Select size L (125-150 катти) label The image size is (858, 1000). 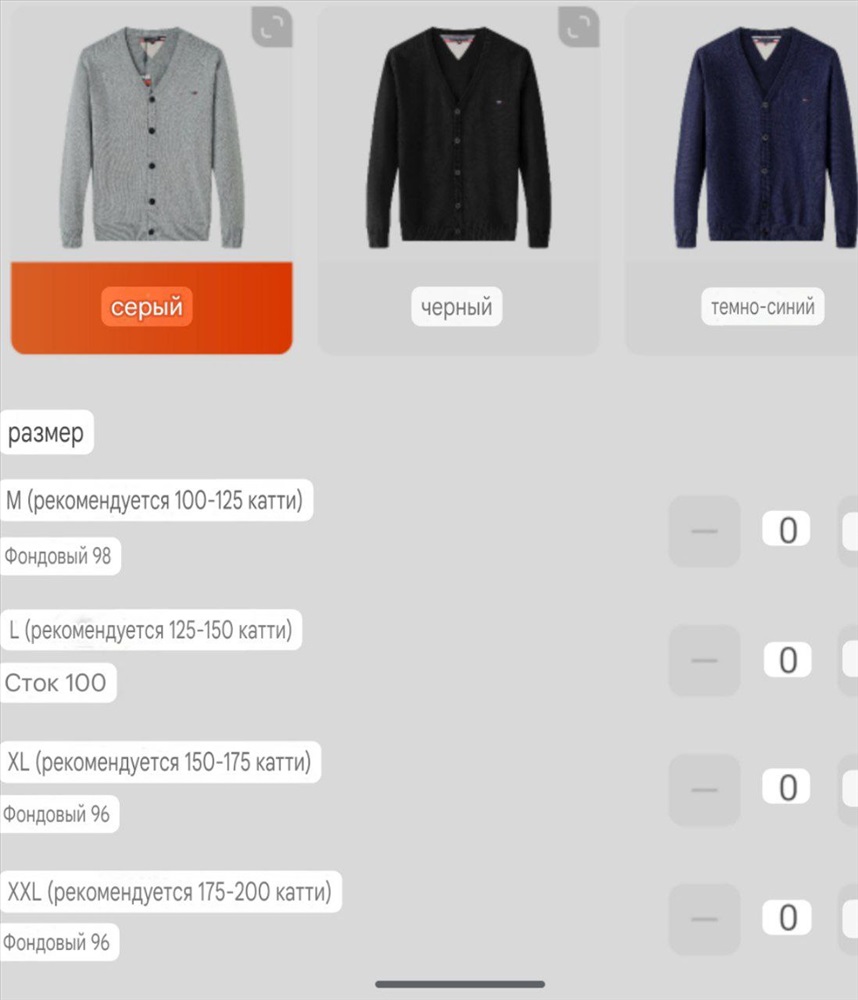151,630
